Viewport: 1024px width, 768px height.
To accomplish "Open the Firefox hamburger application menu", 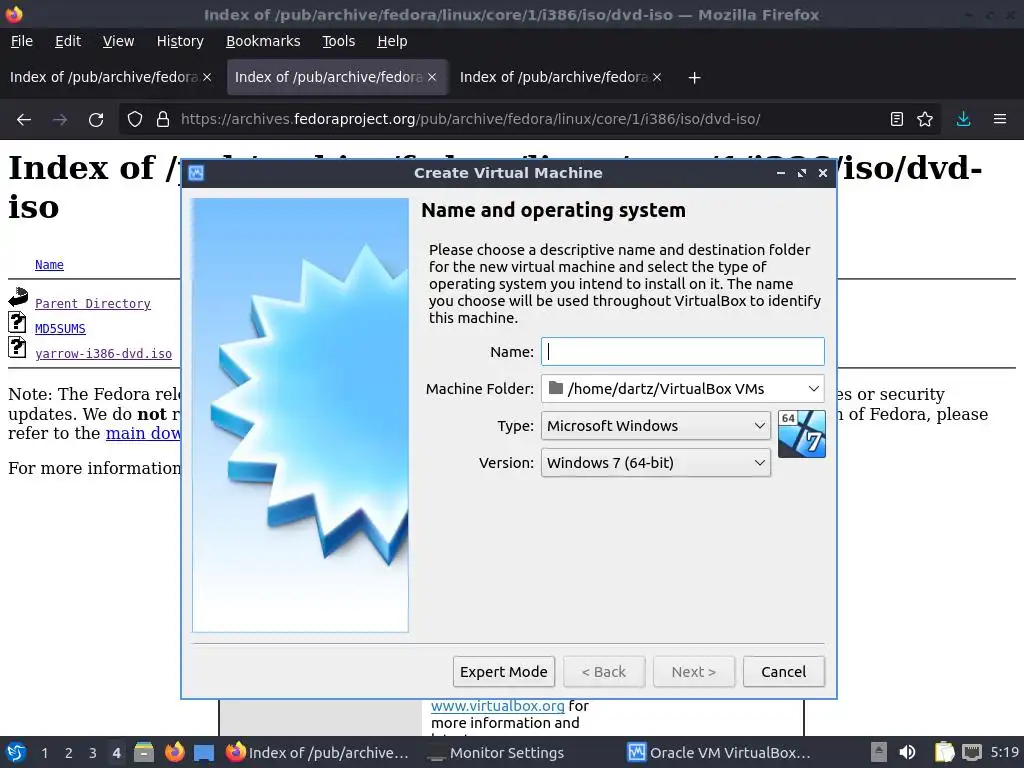I will [1000, 119].
